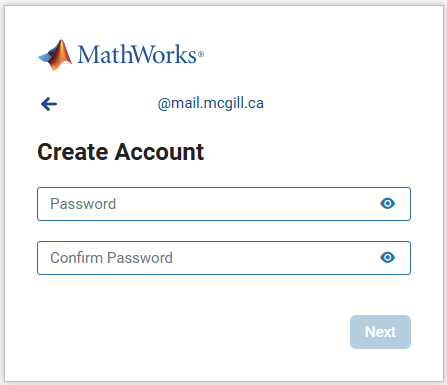Reveal the Confirm Password text with eye icon
447x385 pixels.
pos(387,257)
